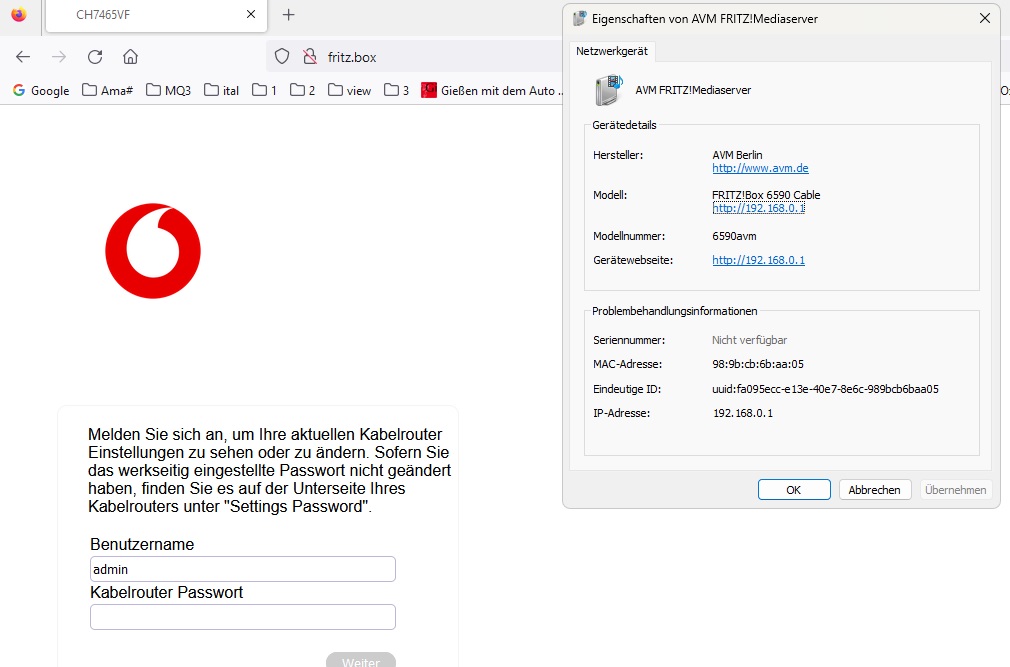
Task: Click the Kabelrouter Passwort field
Action: pyautogui.click(x=243, y=617)
